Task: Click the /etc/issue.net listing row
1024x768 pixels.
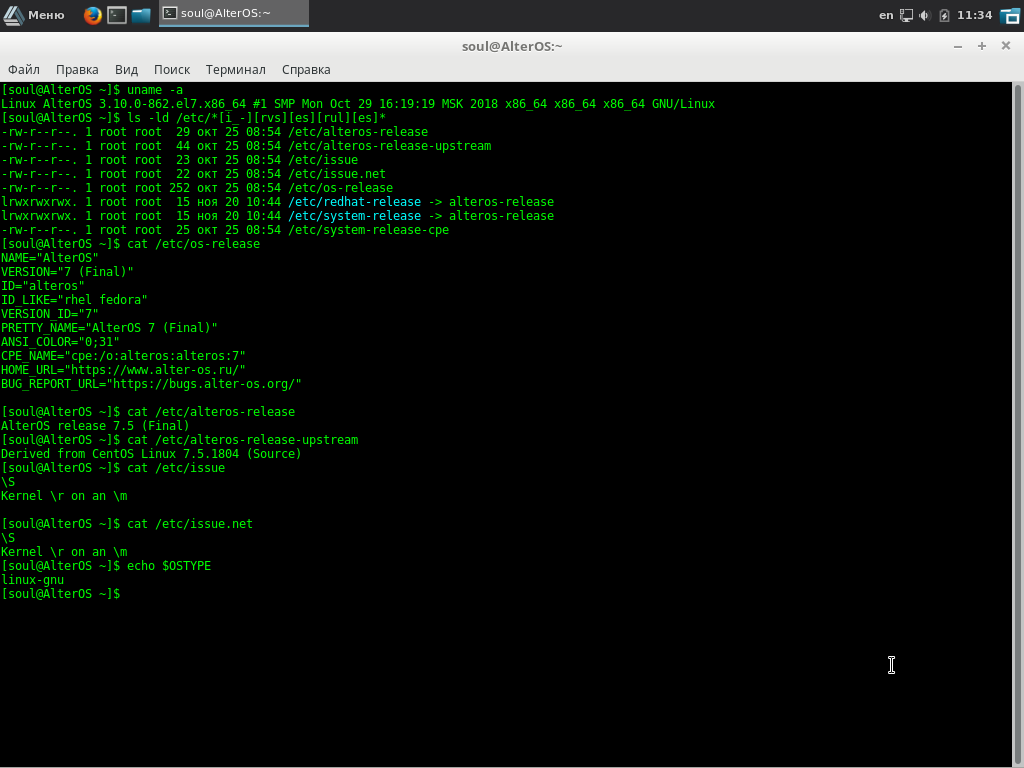Action: pos(193,174)
